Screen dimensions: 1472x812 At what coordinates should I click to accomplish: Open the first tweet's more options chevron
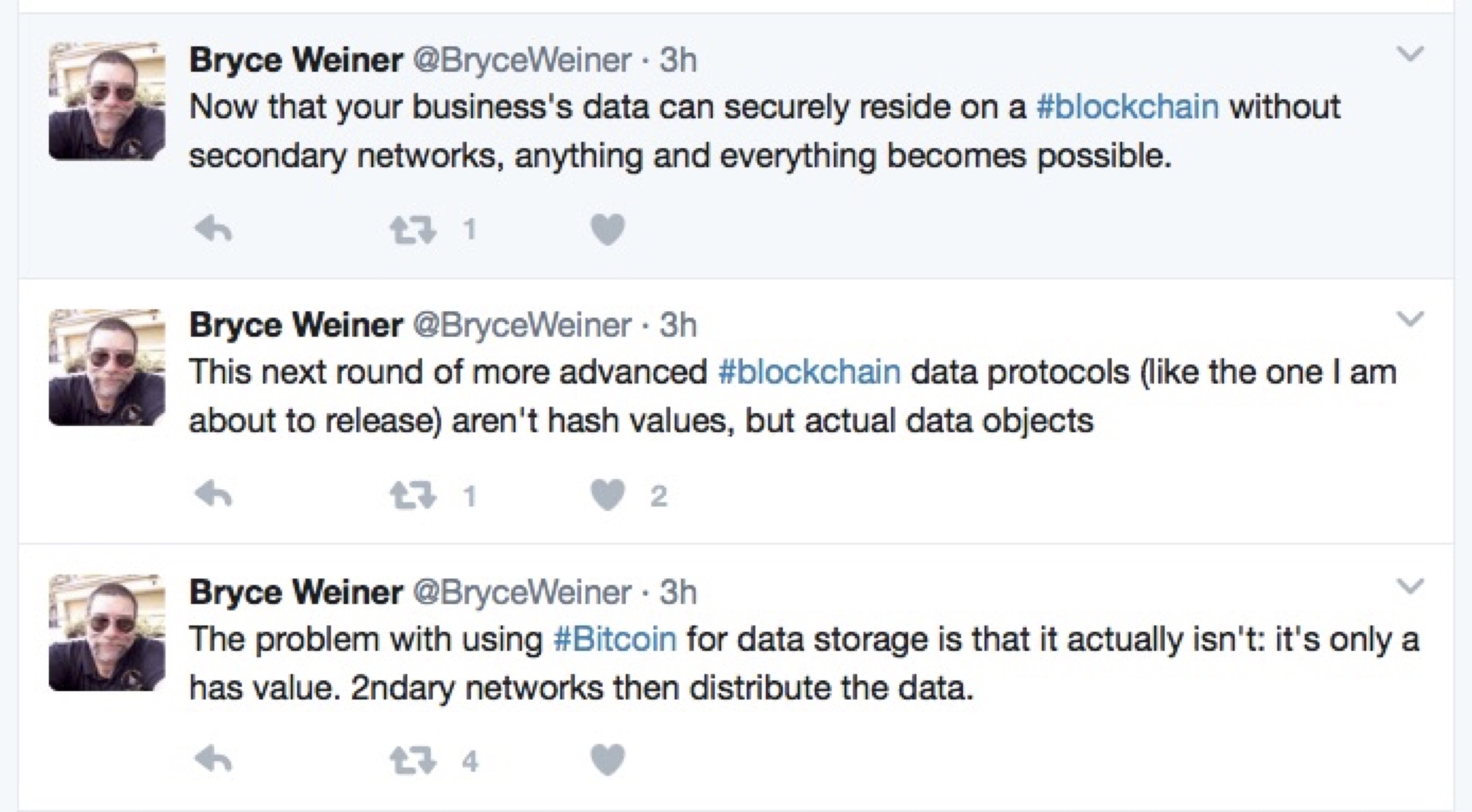point(1410,54)
